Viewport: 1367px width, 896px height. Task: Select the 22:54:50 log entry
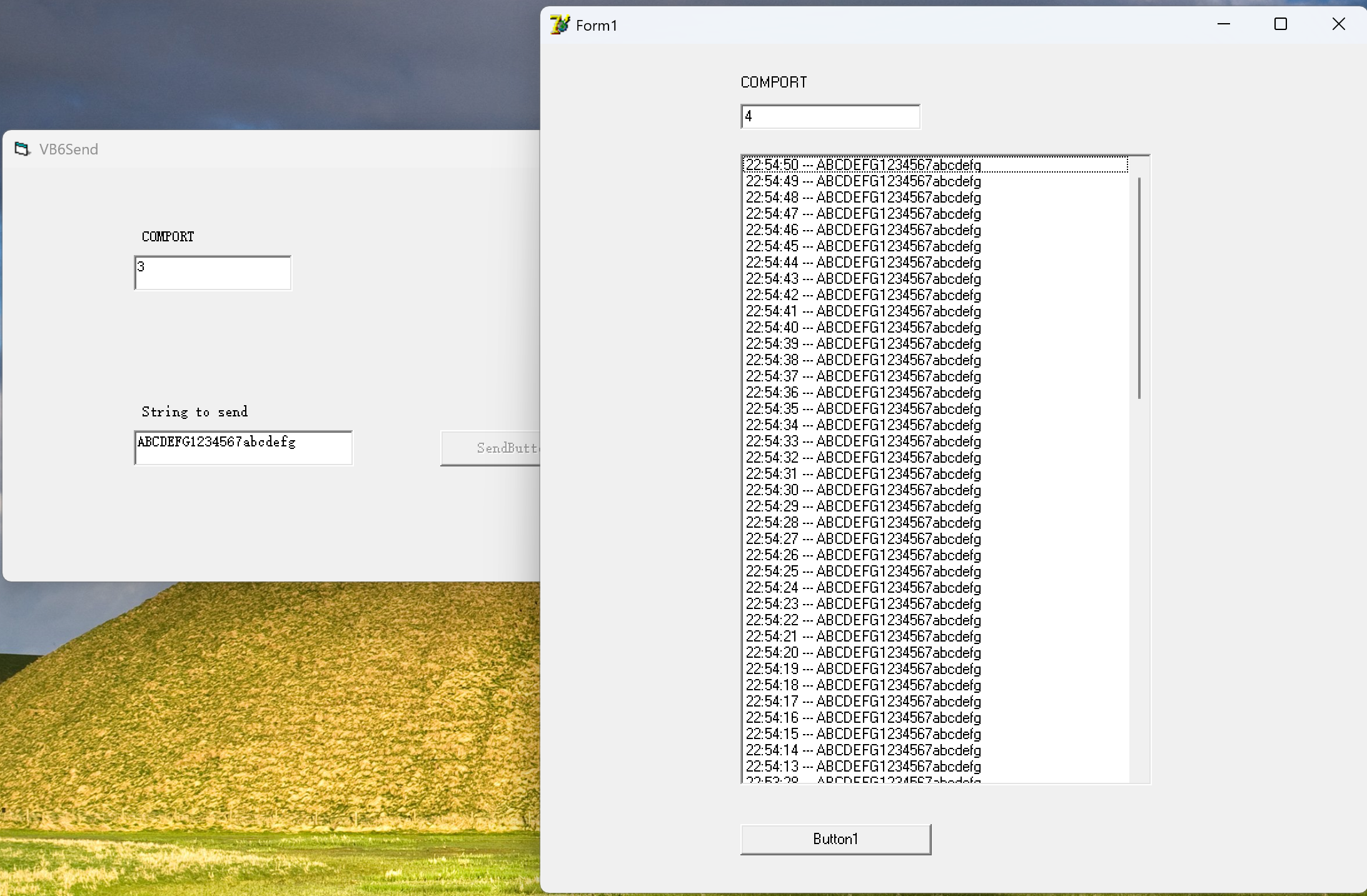click(863, 165)
